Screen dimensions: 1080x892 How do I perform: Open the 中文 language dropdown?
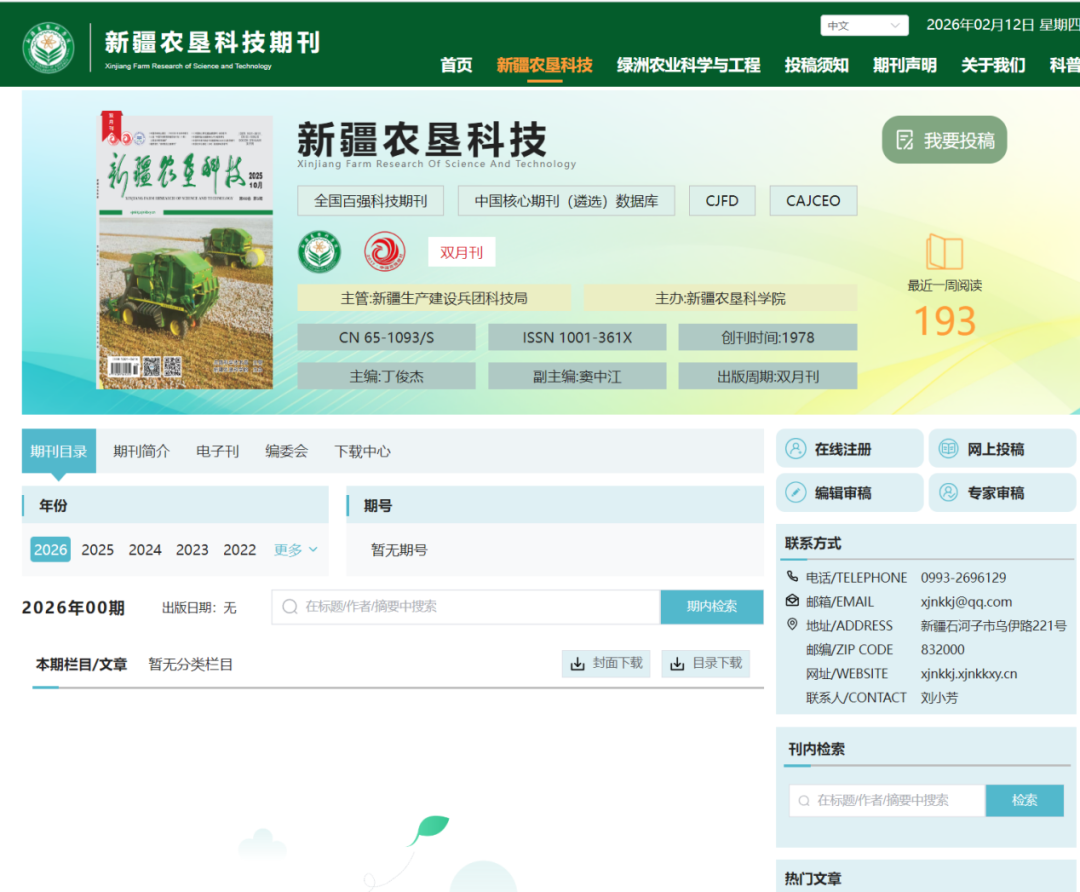tap(863, 24)
